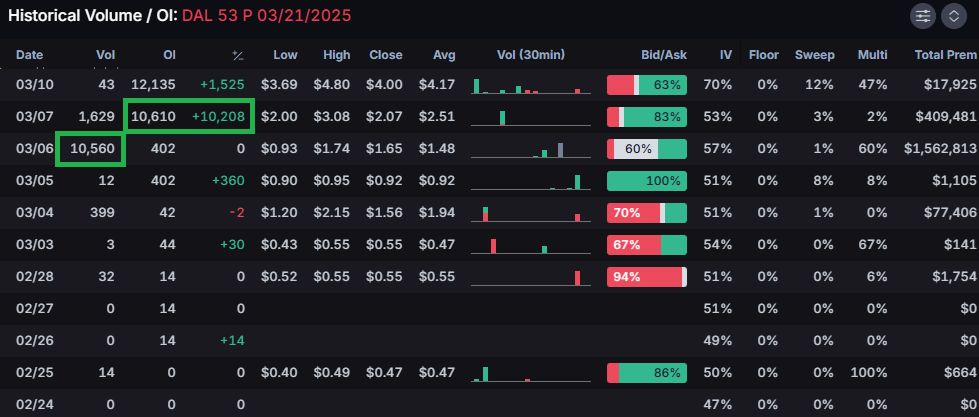
Task: Click the Vol (30min) column header
Action: 531,55
